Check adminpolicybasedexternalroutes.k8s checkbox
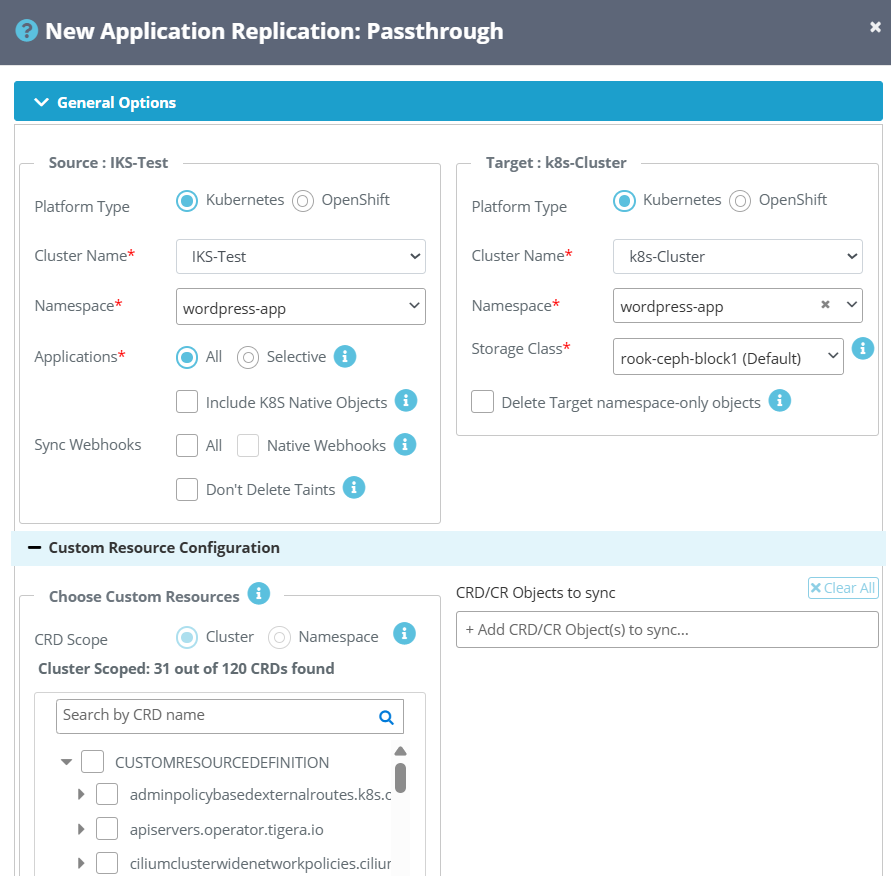Screen dimensions: 891x876 pyautogui.click(x=107, y=794)
